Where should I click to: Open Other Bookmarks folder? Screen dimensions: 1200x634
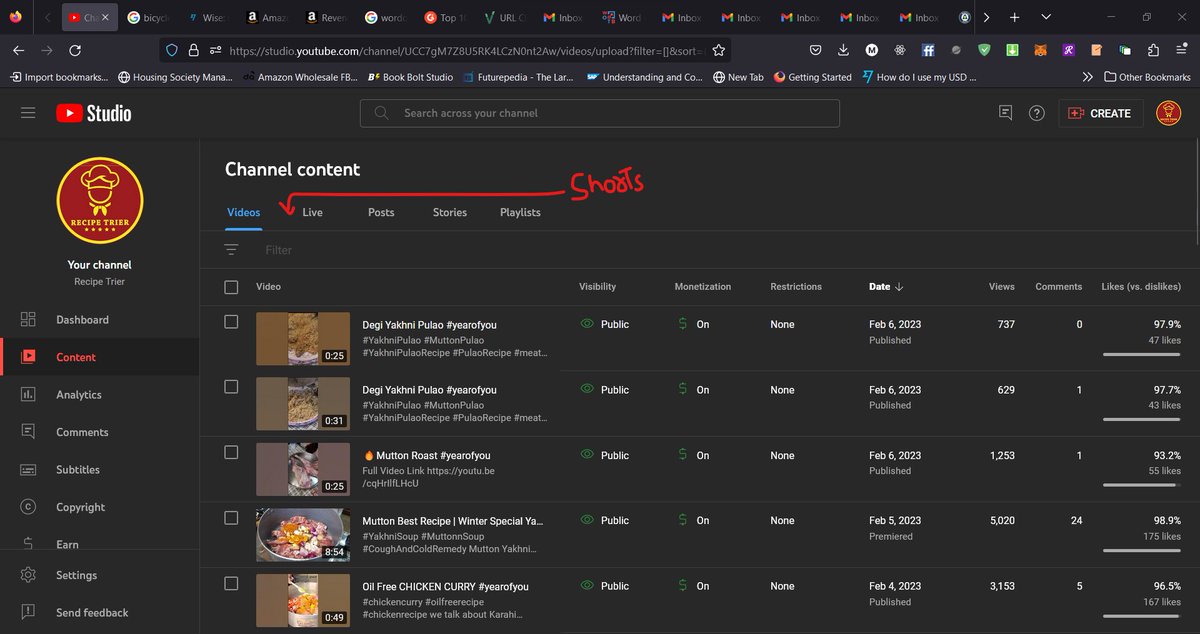(1147, 77)
